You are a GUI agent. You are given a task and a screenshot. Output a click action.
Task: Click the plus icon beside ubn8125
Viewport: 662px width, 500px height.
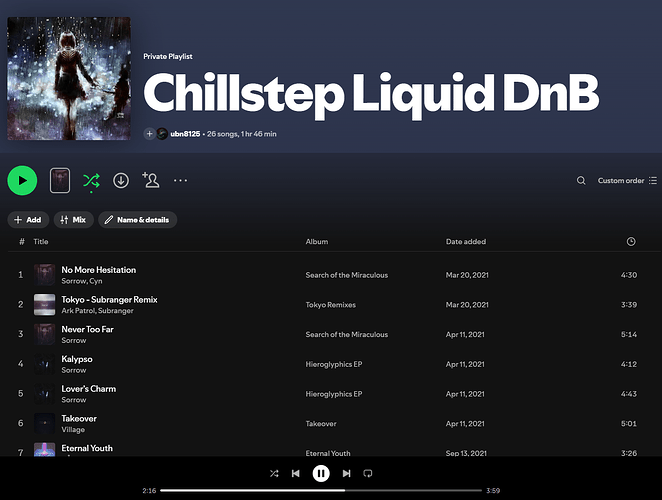coord(149,134)
